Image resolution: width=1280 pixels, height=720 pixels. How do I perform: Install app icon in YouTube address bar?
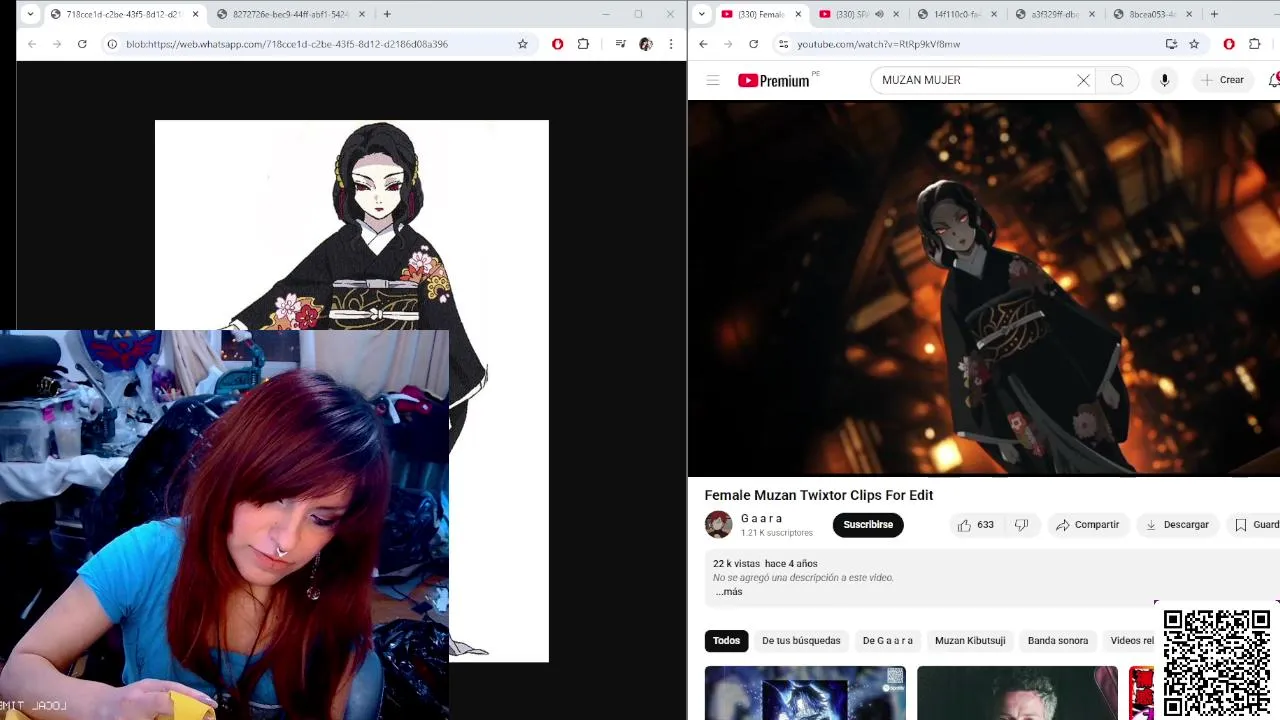[1171, 44]
